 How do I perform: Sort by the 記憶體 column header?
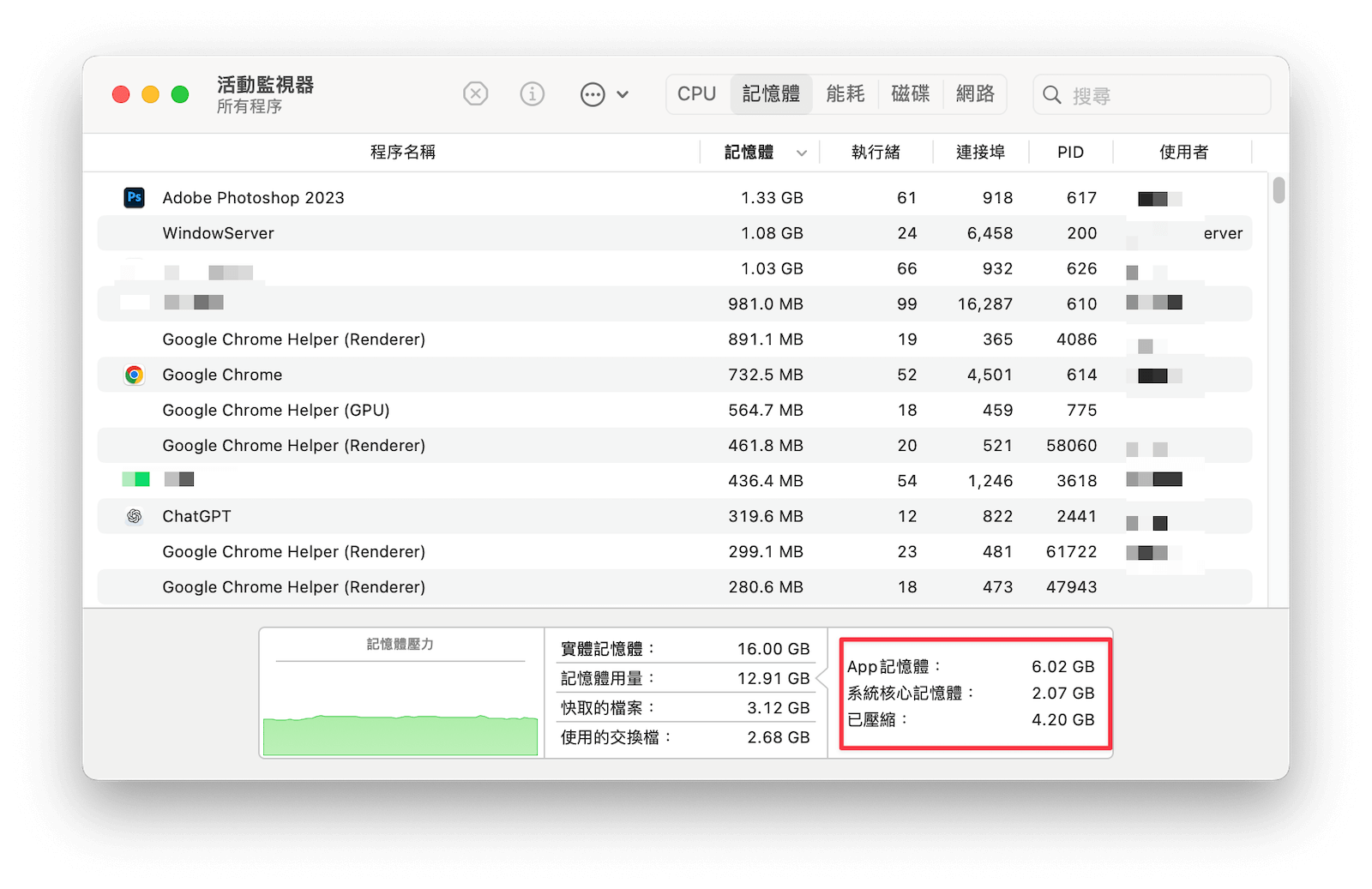click(749, 152)
